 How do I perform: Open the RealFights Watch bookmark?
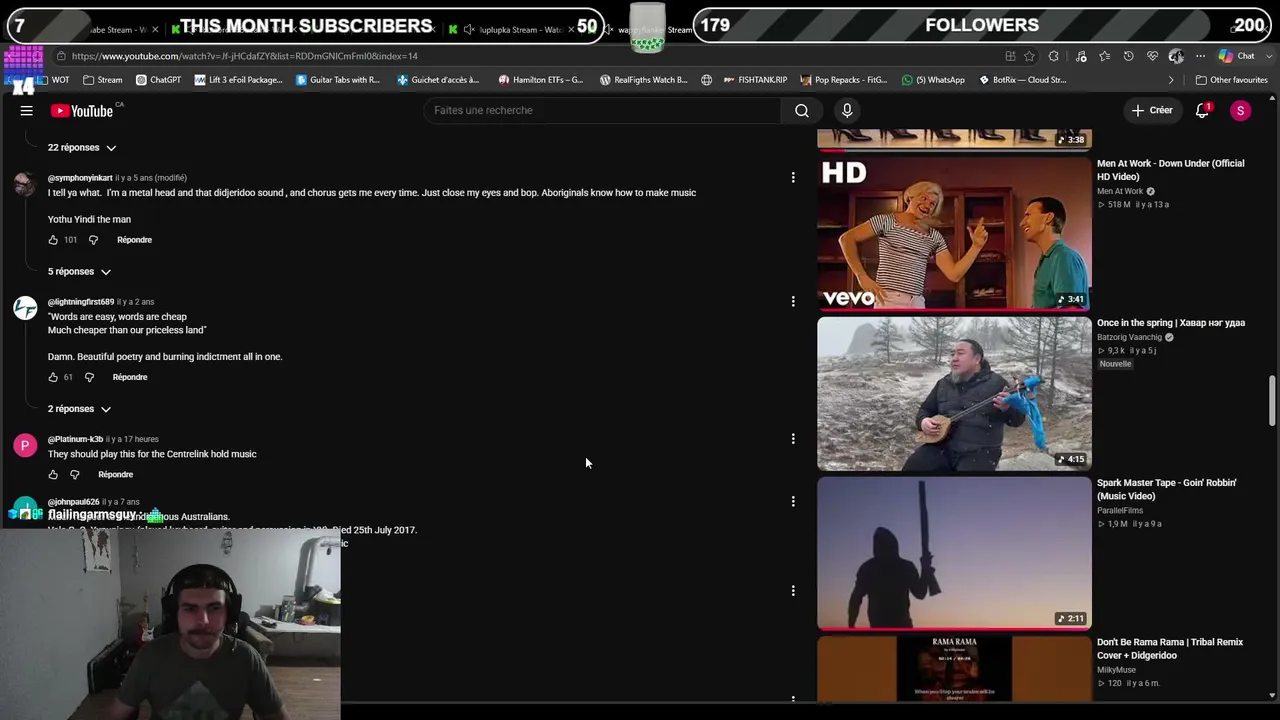pos(643,80)
